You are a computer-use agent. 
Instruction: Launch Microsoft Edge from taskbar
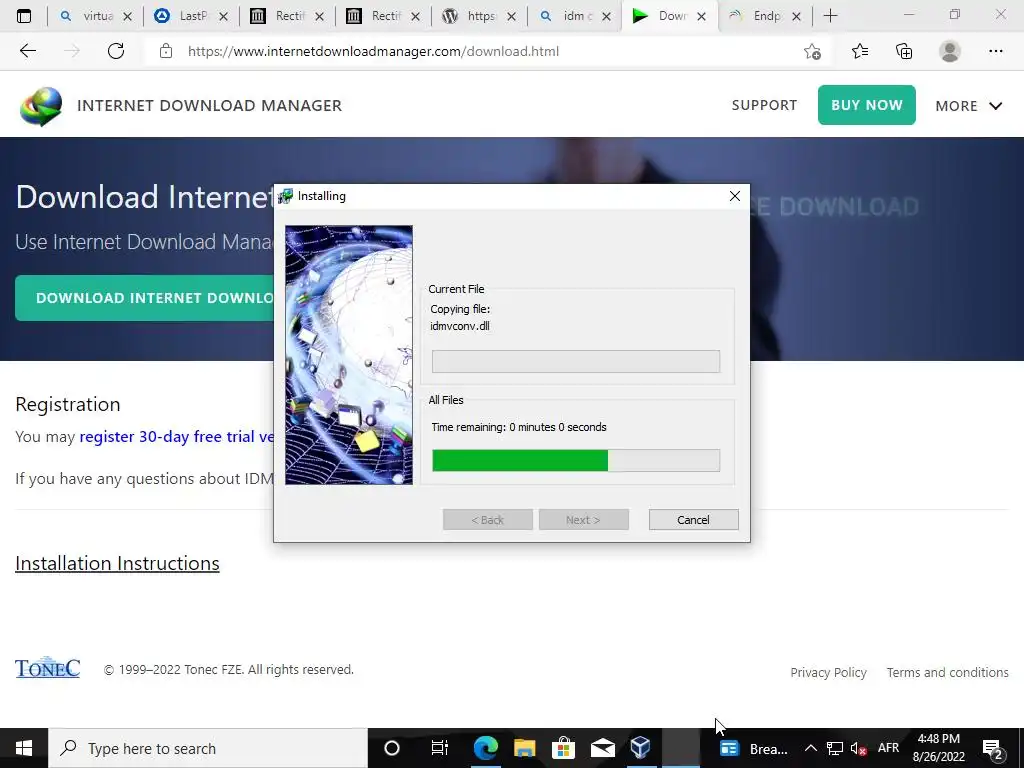pos(485,748)
